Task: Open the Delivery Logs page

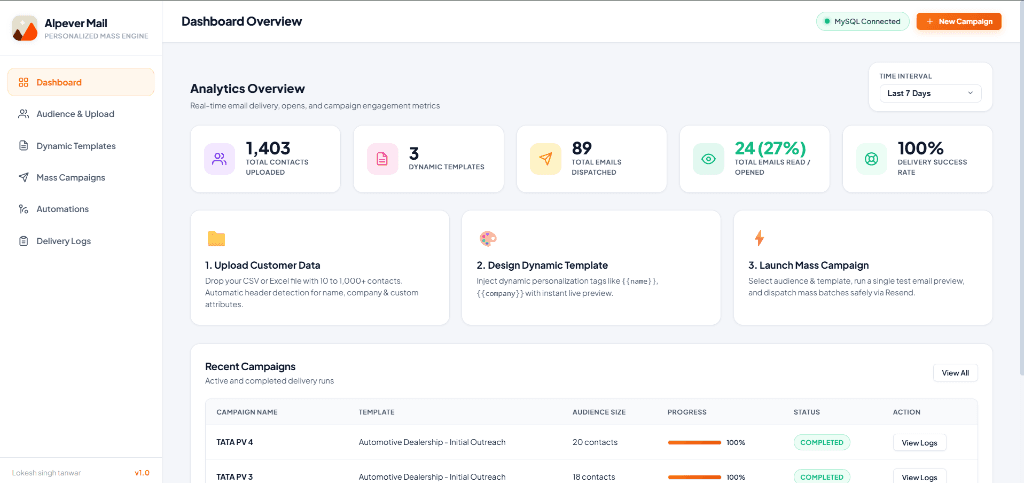Action: point(81,241)
